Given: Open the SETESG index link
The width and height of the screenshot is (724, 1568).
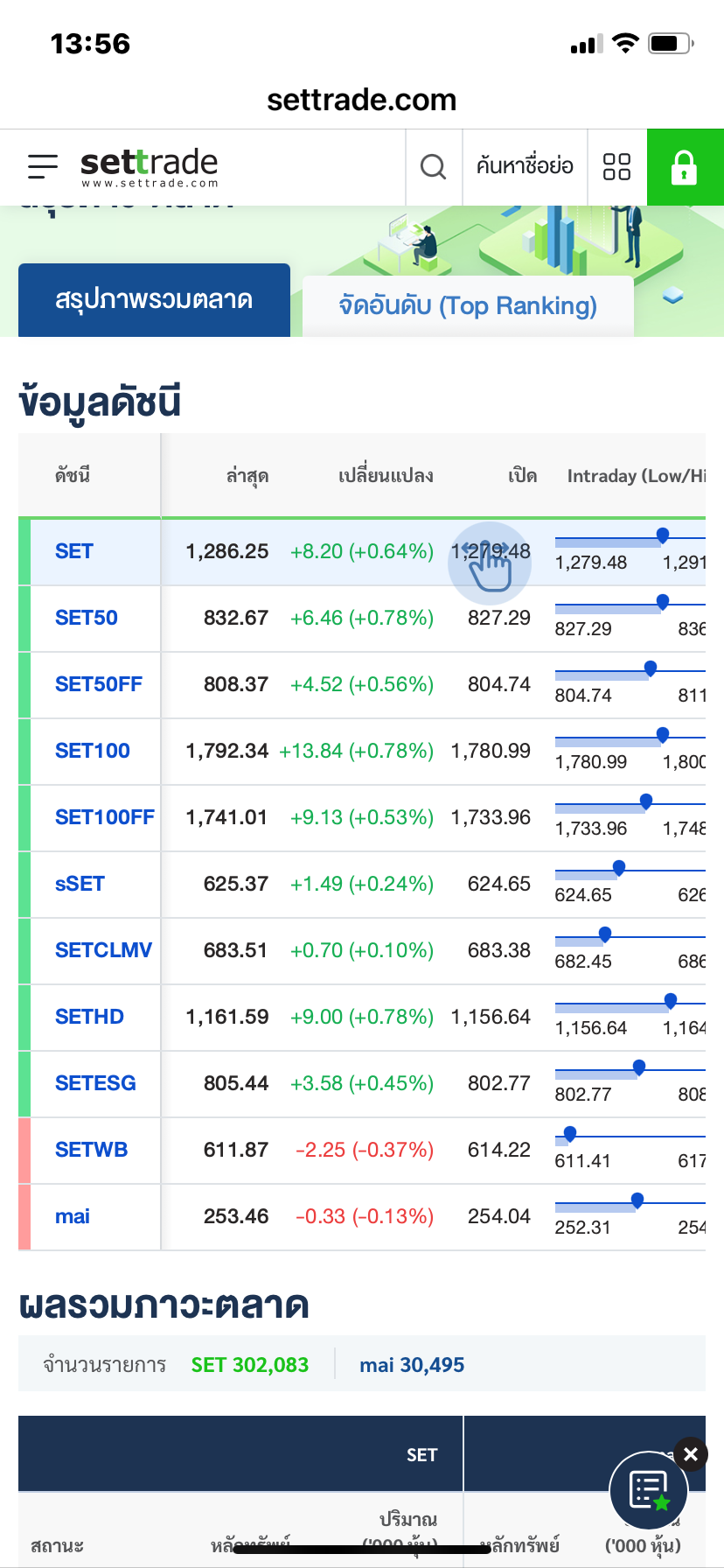Looking at the screenshot, I should (x=95, y=1083).
